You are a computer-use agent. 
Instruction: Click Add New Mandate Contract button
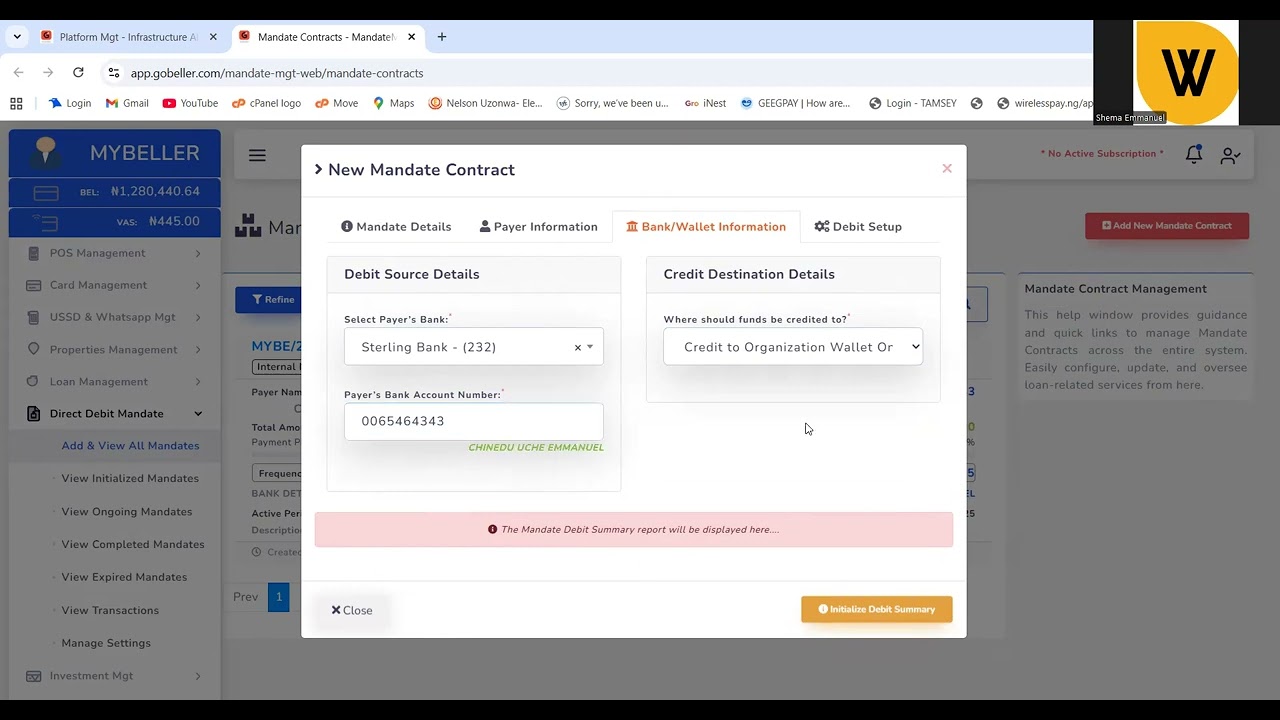(x=1167, y=225)
